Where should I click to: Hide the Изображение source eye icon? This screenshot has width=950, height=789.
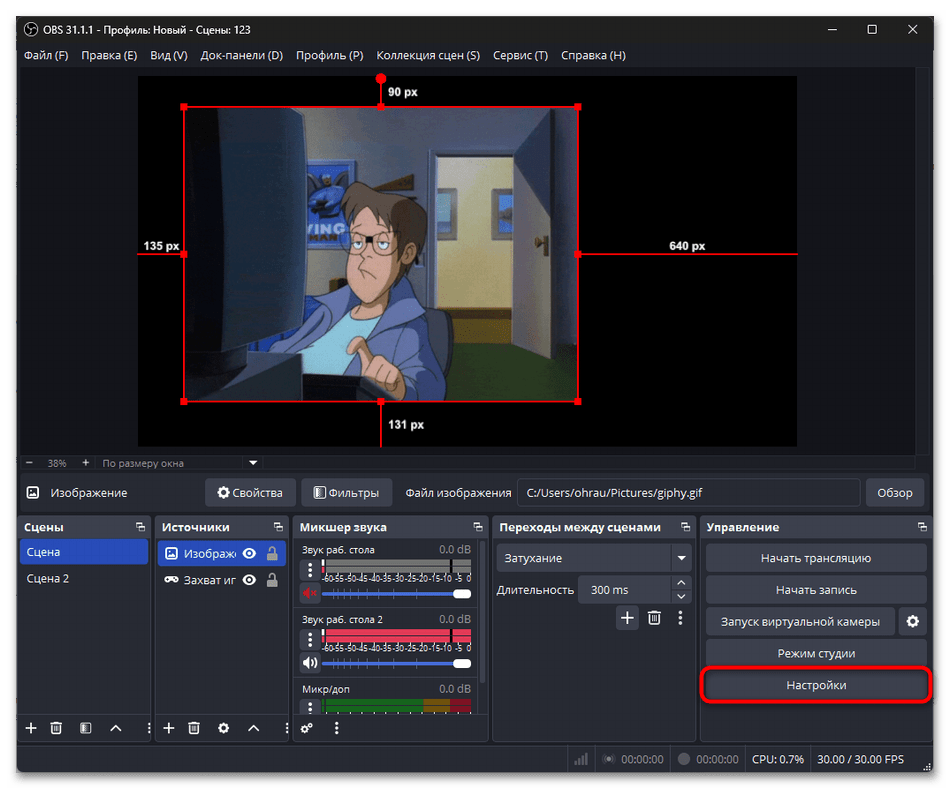tap(249, 553)
